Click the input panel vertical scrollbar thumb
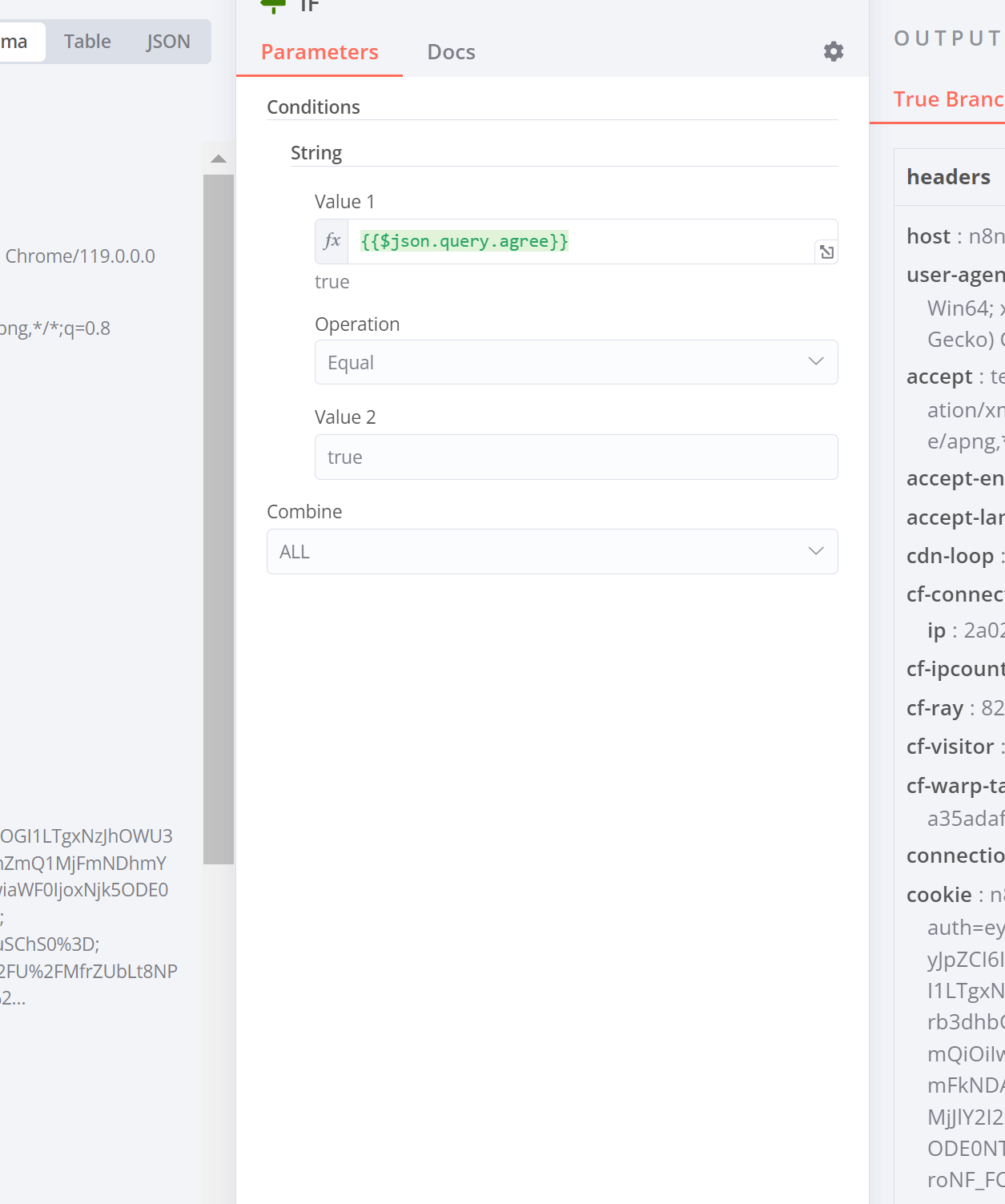 (219, 519)
